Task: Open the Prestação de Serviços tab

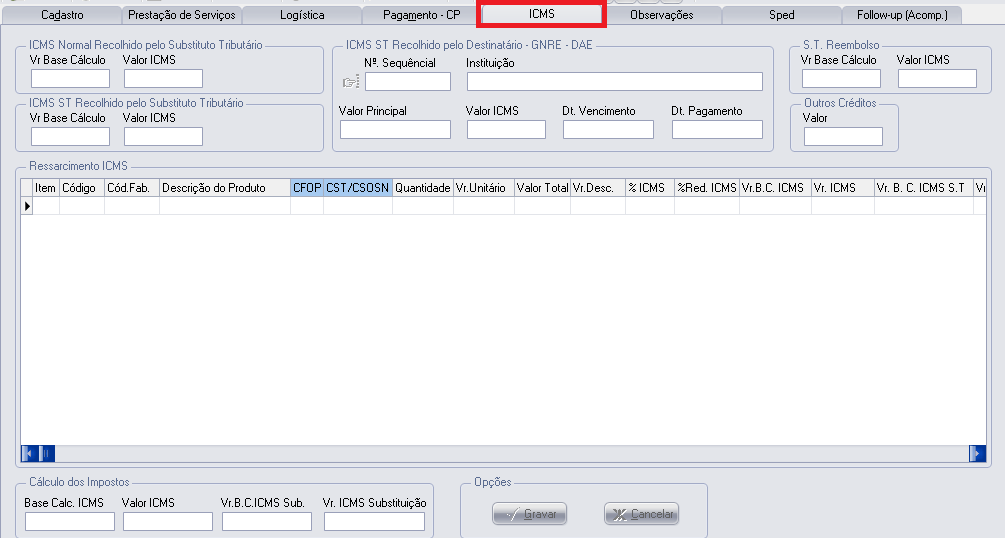Action: point(181,15)
